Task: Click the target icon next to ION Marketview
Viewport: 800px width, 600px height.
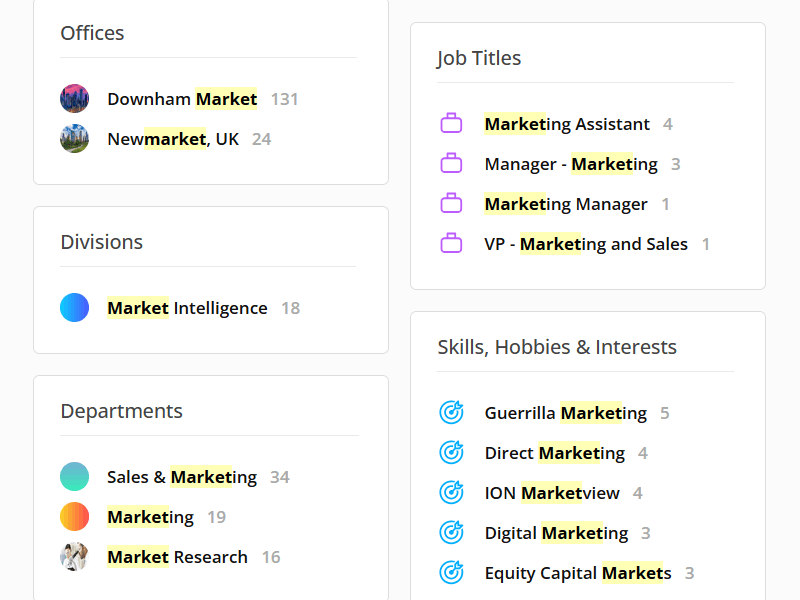Action: (451, 492)
